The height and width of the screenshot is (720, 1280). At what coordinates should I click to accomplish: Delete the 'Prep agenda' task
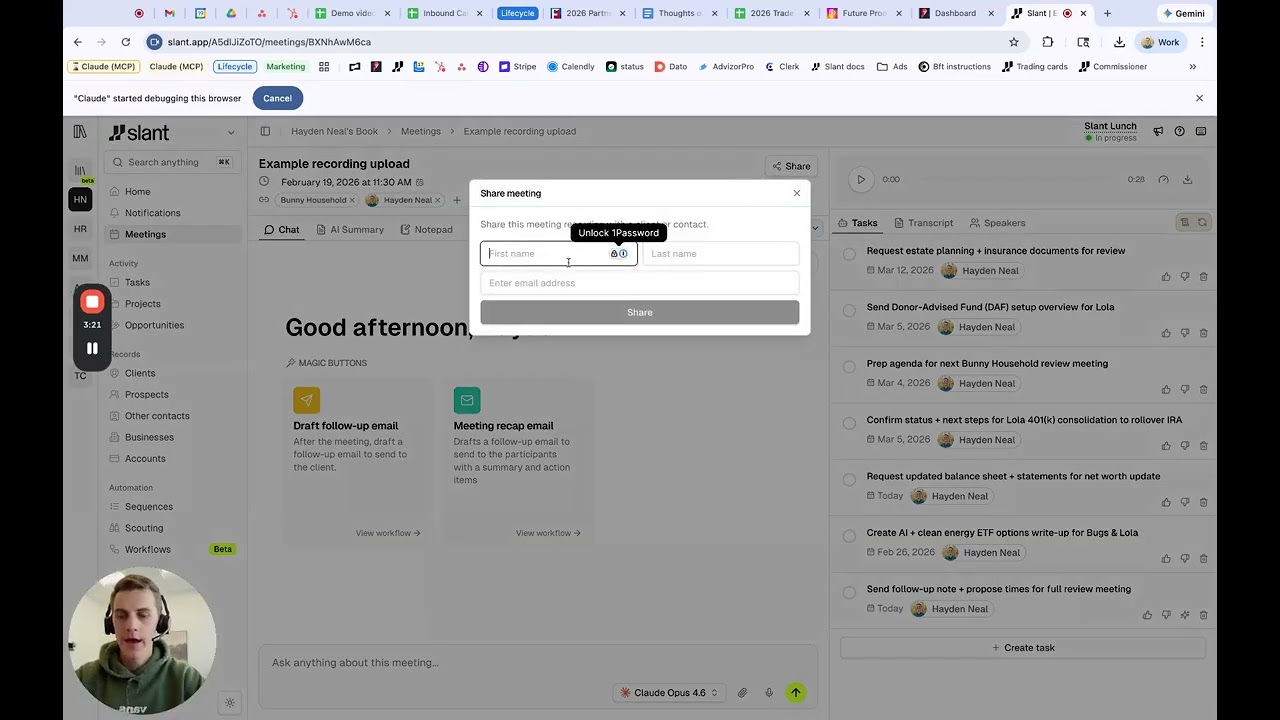[1203, 389]
